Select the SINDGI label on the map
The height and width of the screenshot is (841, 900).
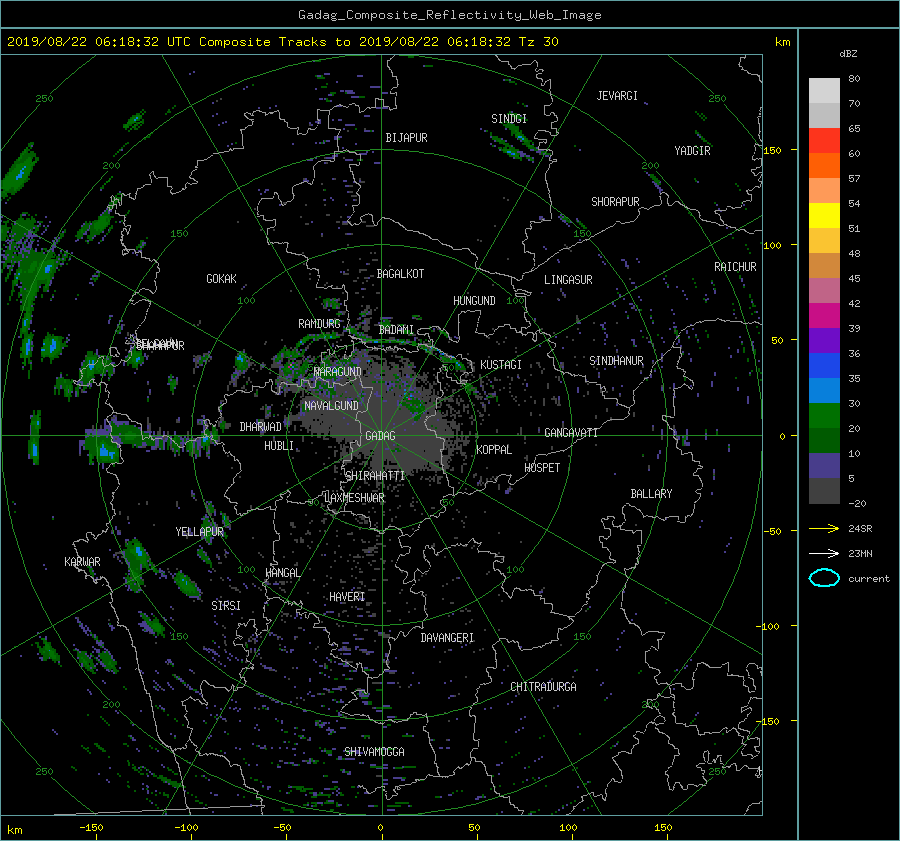(509, 119)
